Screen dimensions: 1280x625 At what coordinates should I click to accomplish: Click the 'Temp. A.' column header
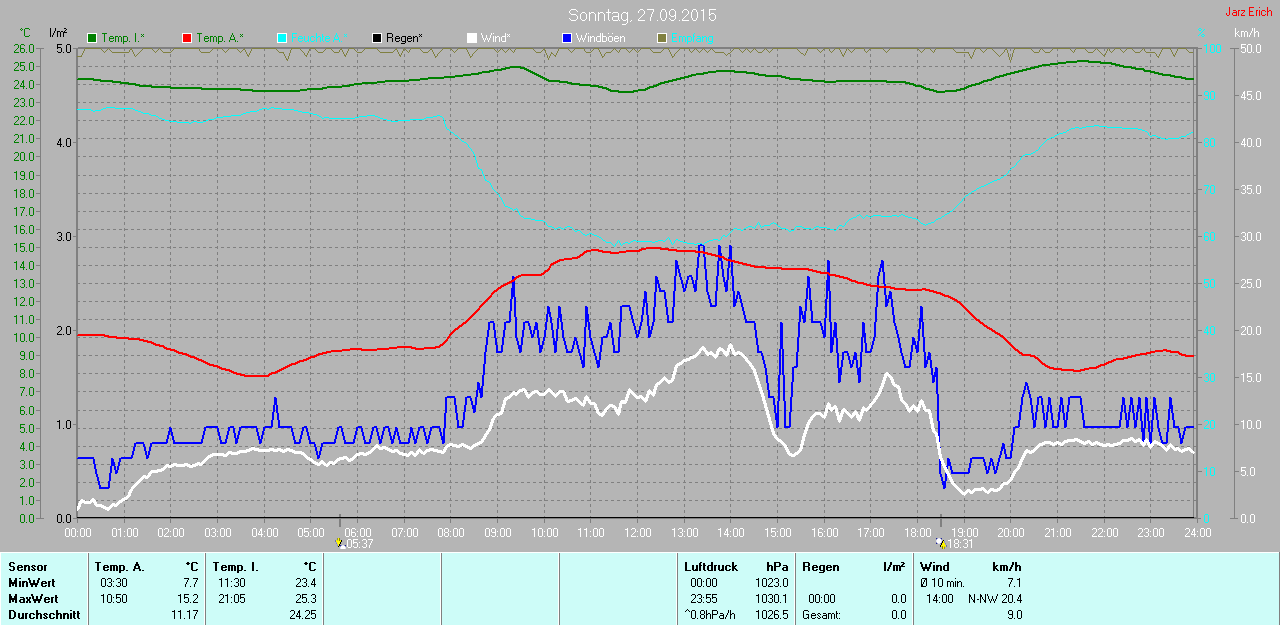120,567
